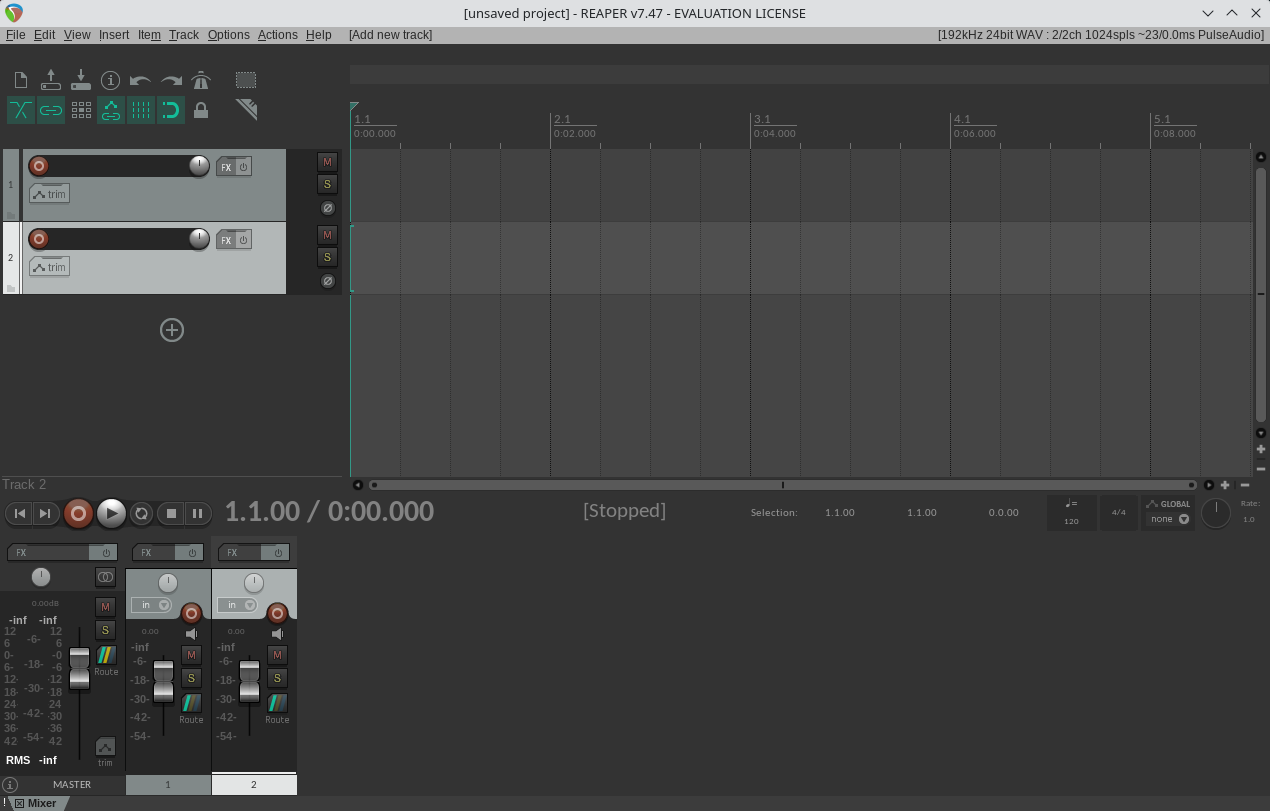Click the transport Stop button
This screenshot has width=1270, height=811.
coord(171,513)
